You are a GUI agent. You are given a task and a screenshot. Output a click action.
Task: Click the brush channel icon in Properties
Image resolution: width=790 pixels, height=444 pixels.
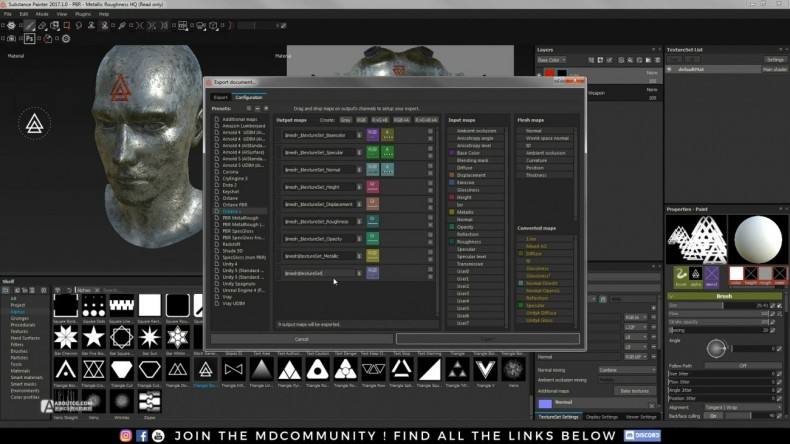tap(681, 275)
